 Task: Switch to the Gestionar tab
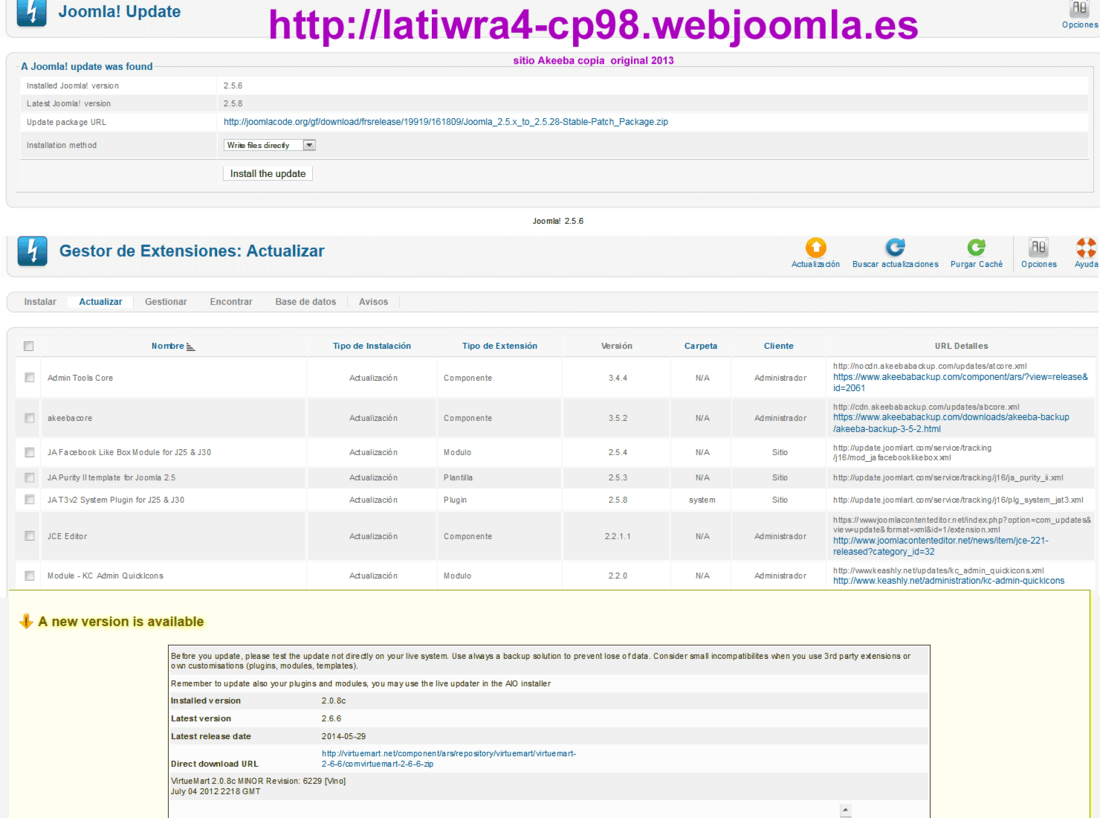166,302
